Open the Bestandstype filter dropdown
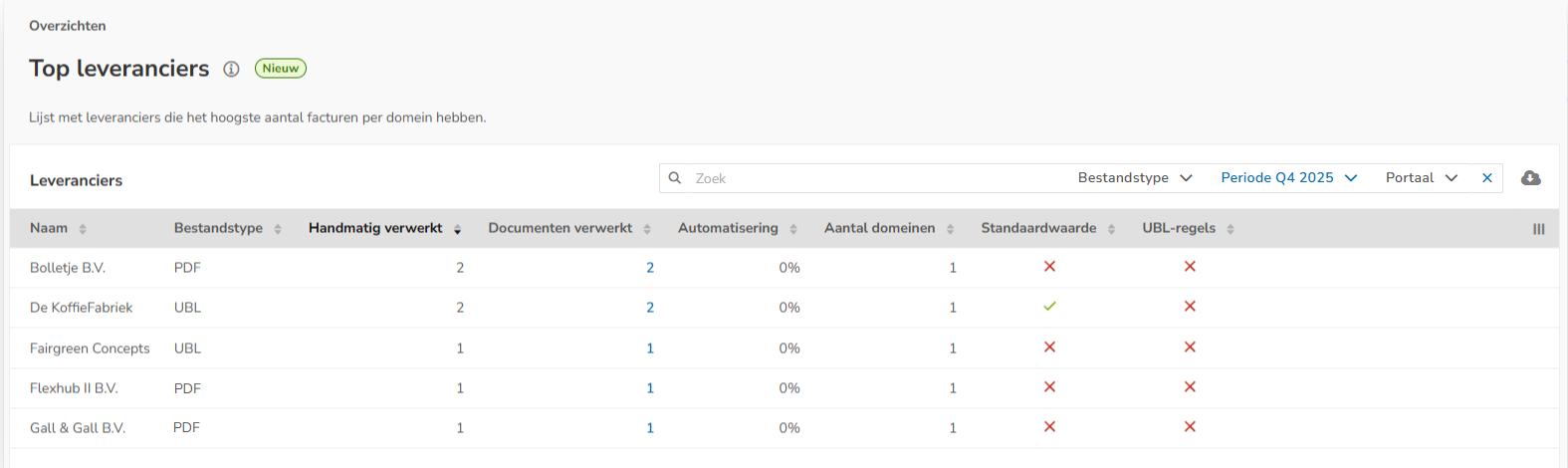Image resolution: width=1568 pixels, height=468 pixels. pyautogui.click(x=1135, y=178)
